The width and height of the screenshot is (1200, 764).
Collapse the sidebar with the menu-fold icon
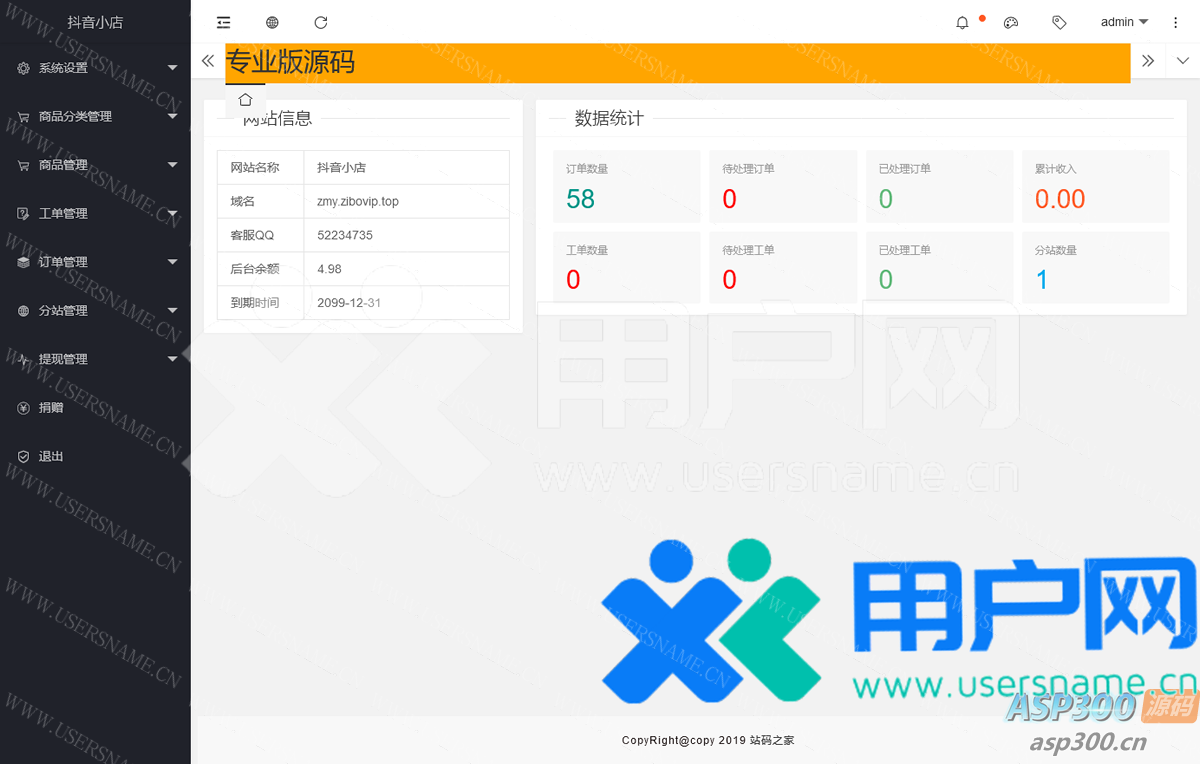(x=223, y=22)
